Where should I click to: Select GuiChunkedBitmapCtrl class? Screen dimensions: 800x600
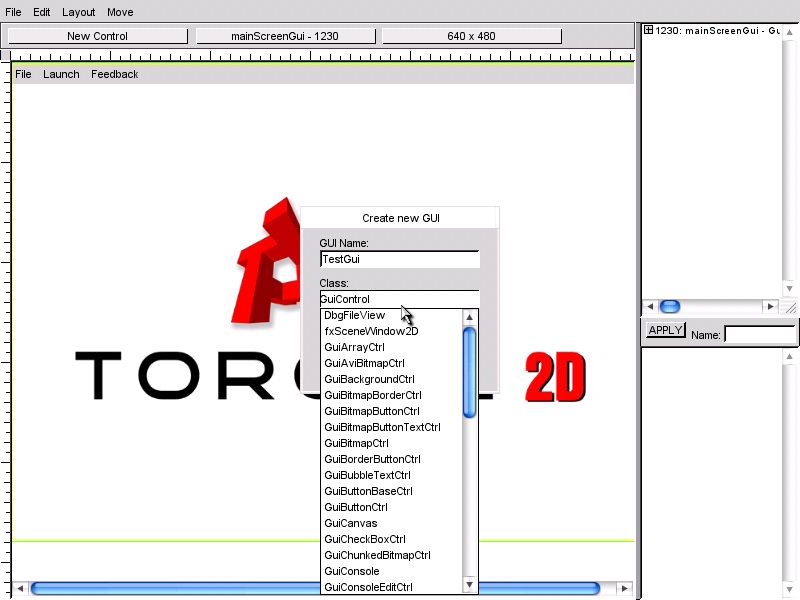[x=391, y=555]
